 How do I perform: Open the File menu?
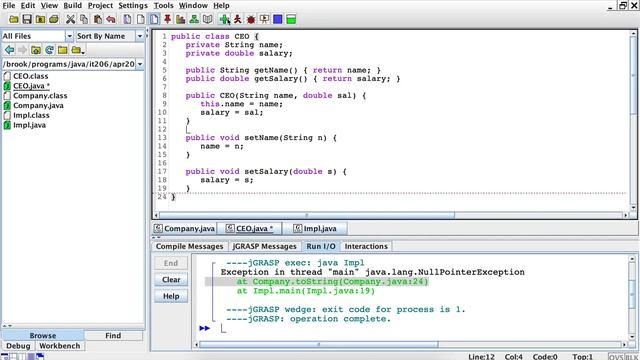coord(9,5)
